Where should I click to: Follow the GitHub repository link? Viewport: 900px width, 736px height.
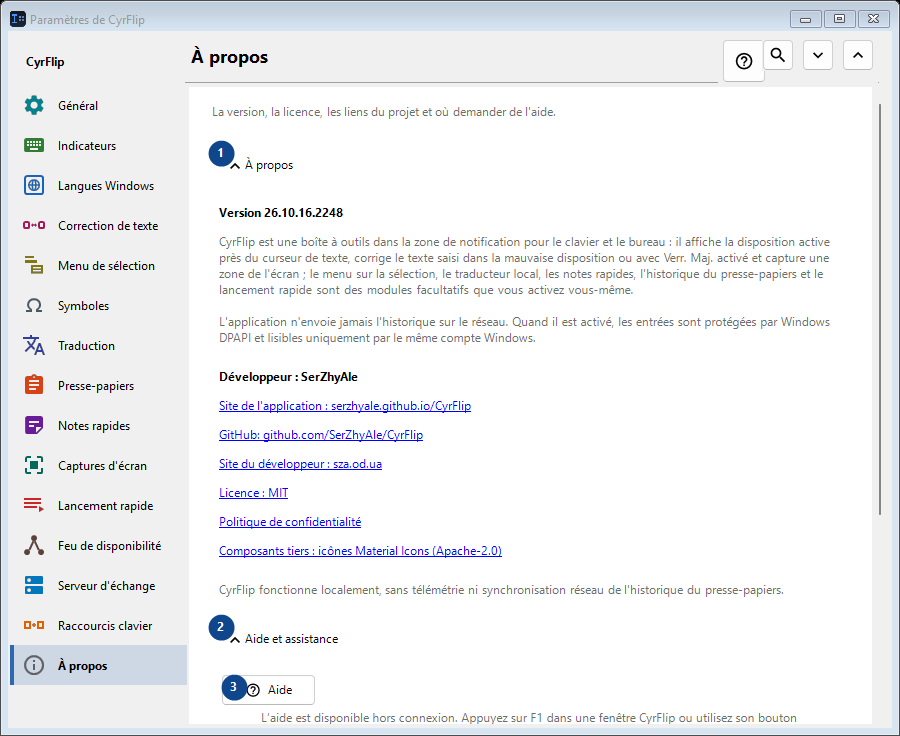click(321, 435)
